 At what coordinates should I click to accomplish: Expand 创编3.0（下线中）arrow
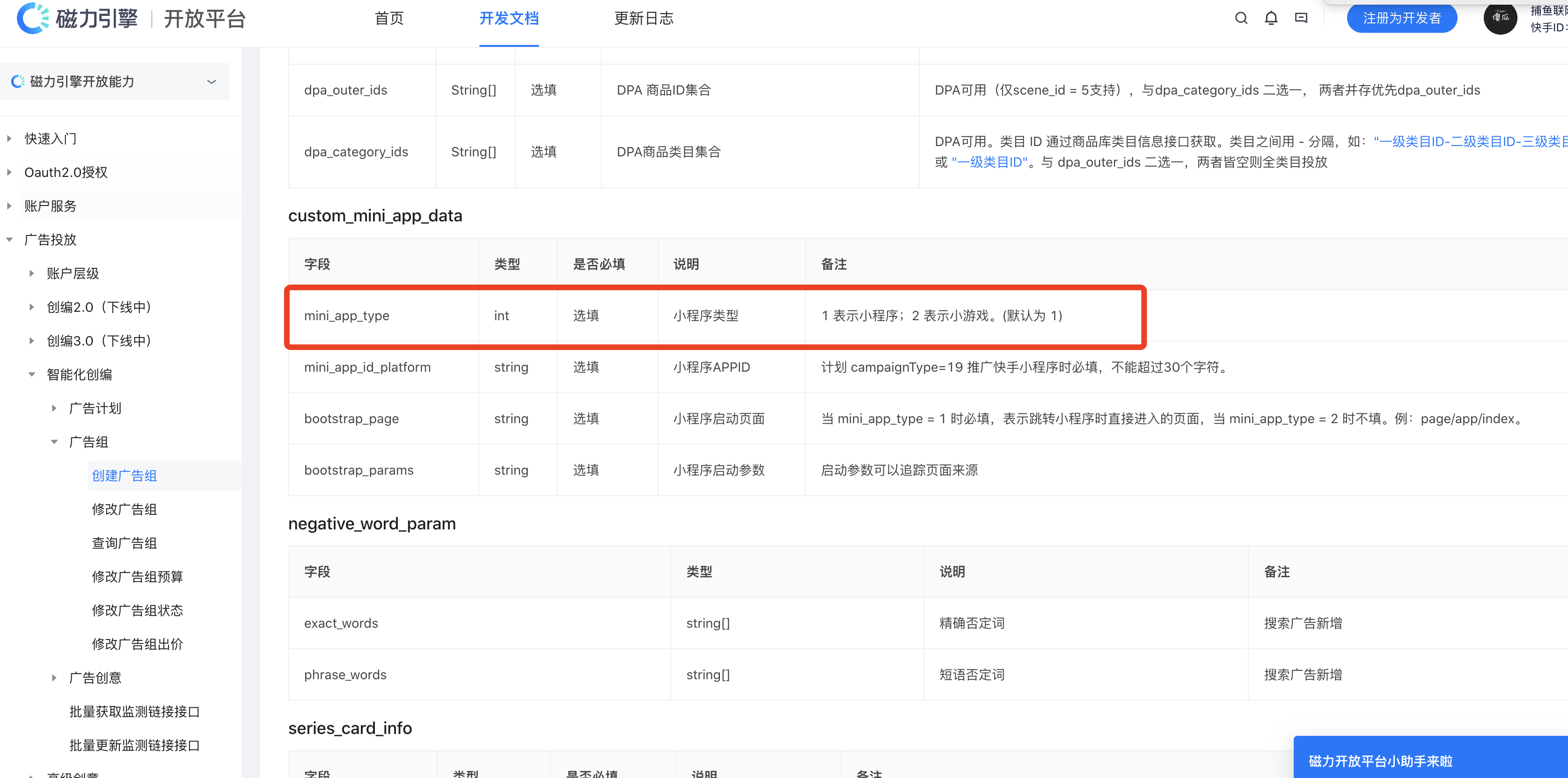pyautogui.click(x=32, y=341)
